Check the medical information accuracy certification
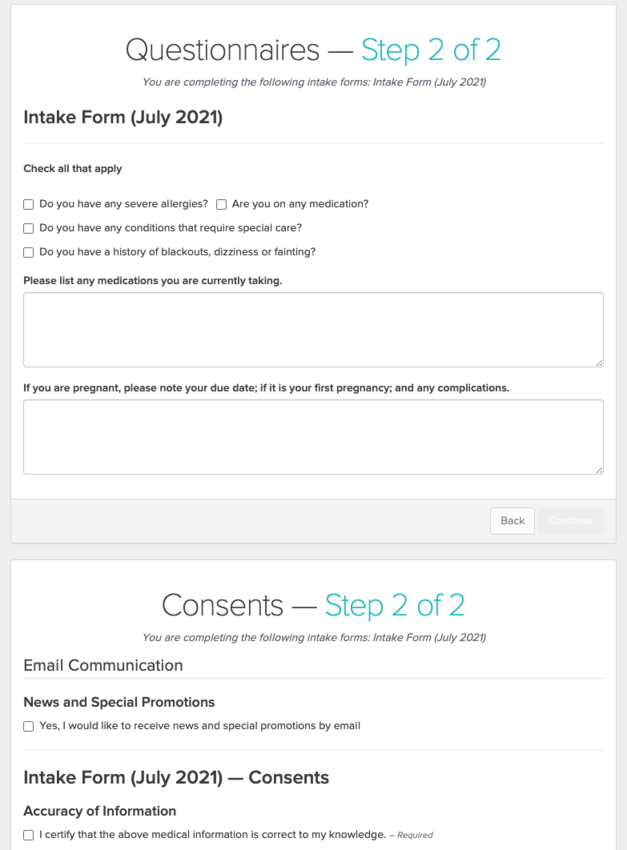Image resolution: width=627 pixels, height=850 pixels. [28, 835]
